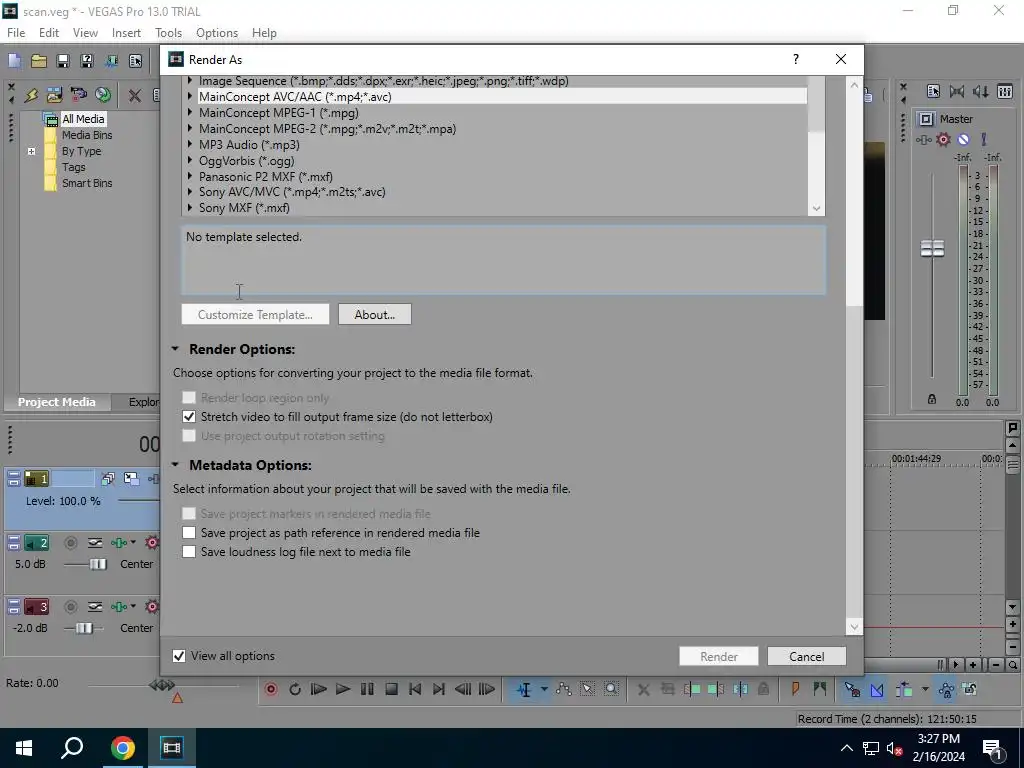The width and height of the screenshot is (1024, 768).
Task: Click the Remove Selected Media X icon
Action: 135,95
